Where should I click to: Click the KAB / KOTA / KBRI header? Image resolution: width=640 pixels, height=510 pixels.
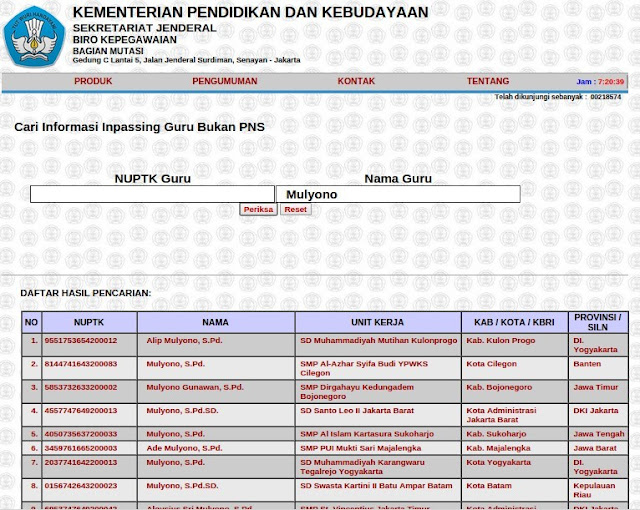click(514, 322)
